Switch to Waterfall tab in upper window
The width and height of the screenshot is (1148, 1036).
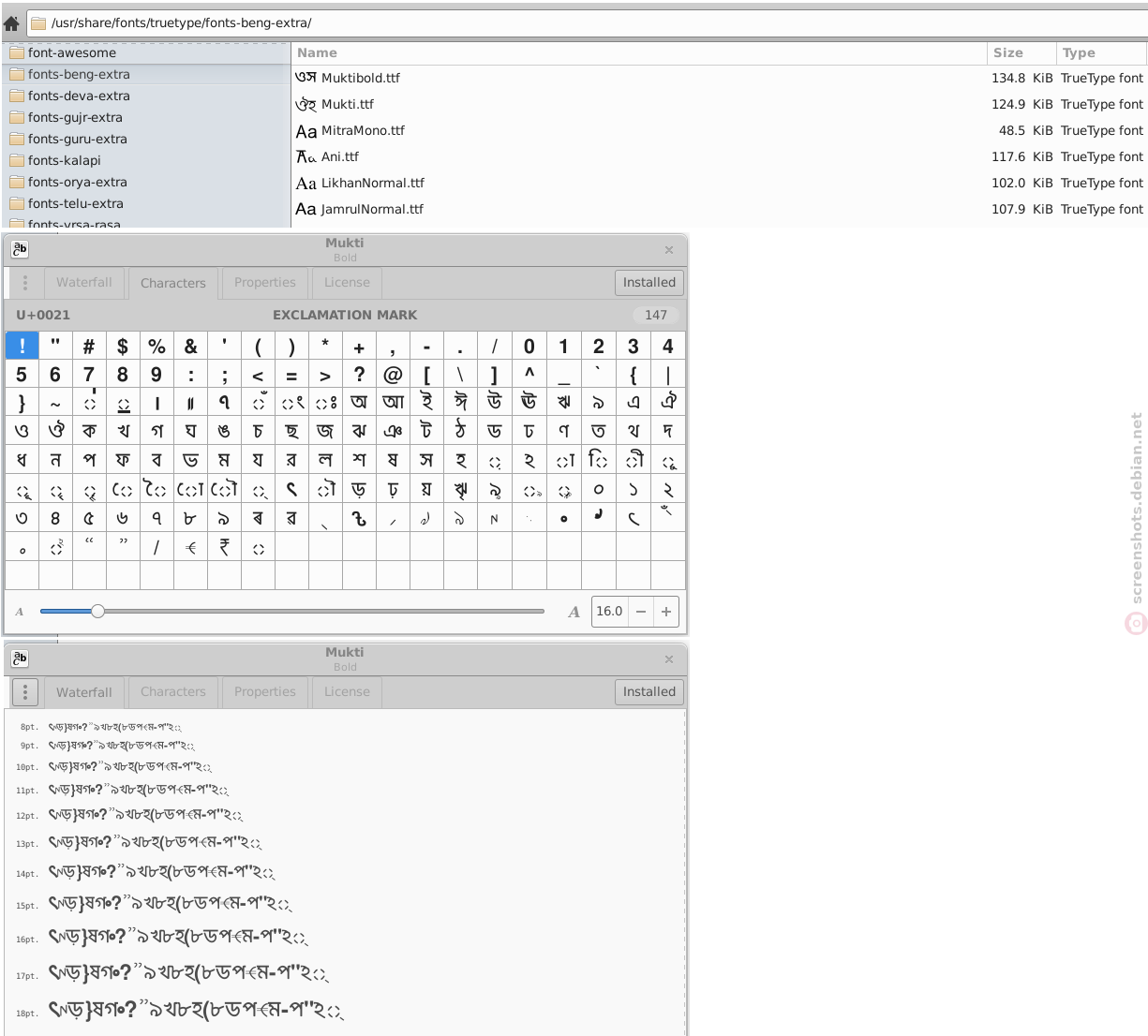(83, 282)
